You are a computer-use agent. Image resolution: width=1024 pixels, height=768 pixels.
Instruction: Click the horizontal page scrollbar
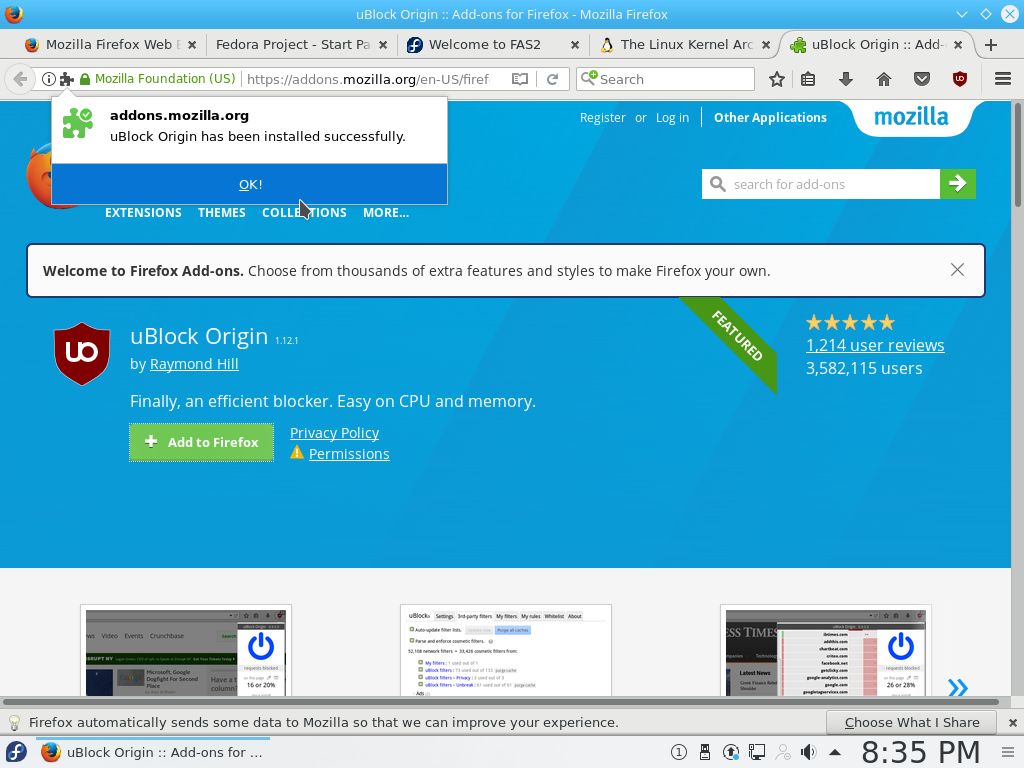coord(501,702)
